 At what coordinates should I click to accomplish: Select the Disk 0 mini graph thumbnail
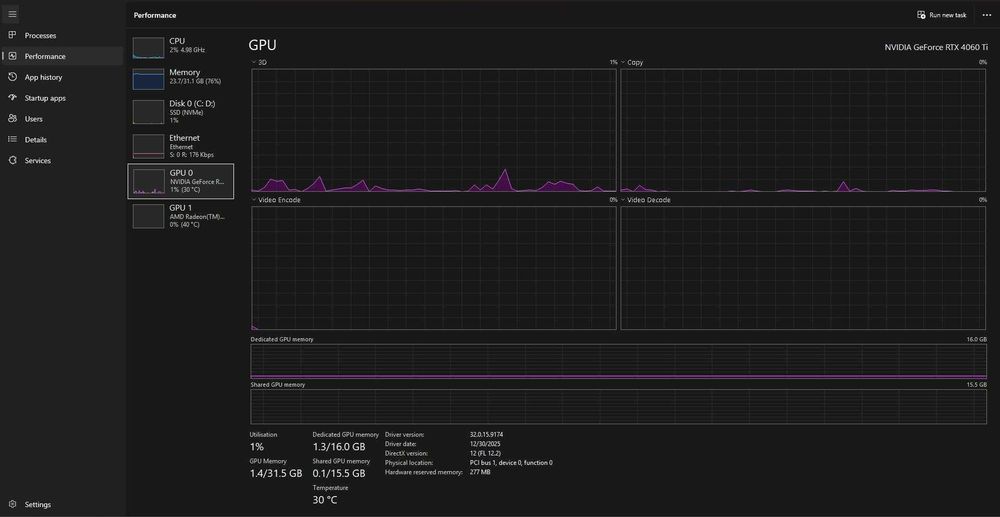148,112
